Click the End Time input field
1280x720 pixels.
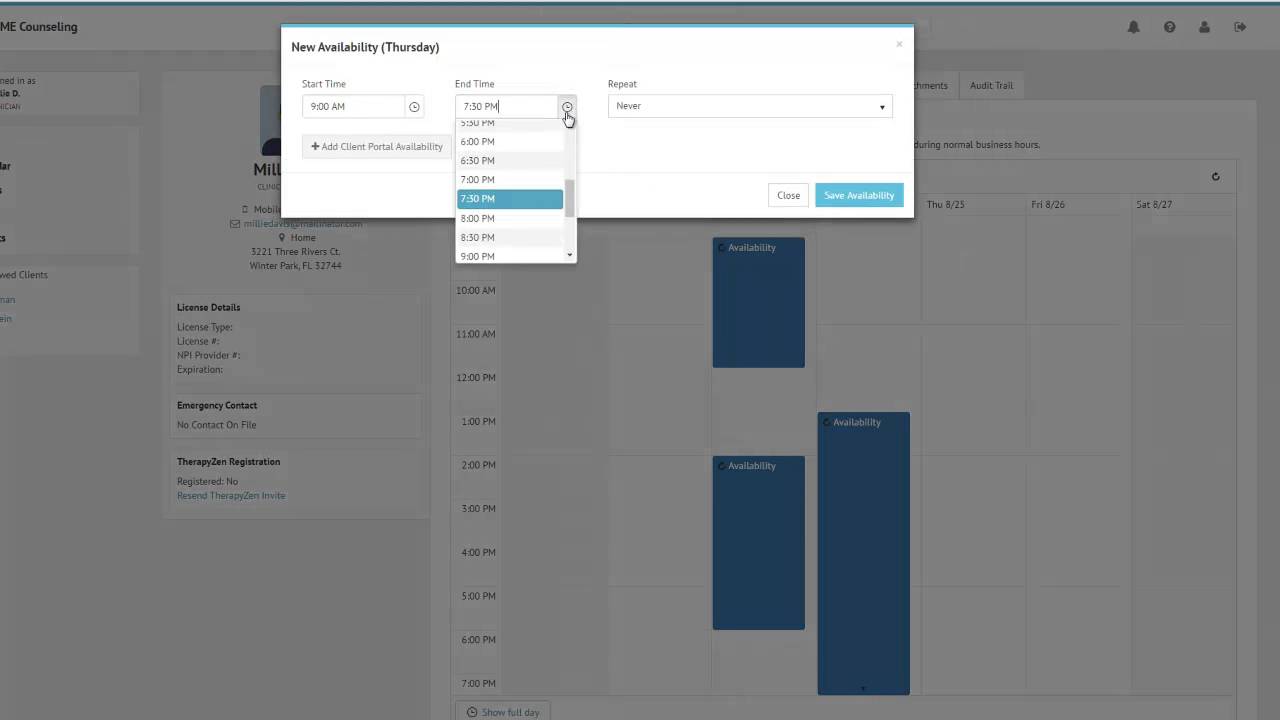pyautogui.click(x=507, y=107)
